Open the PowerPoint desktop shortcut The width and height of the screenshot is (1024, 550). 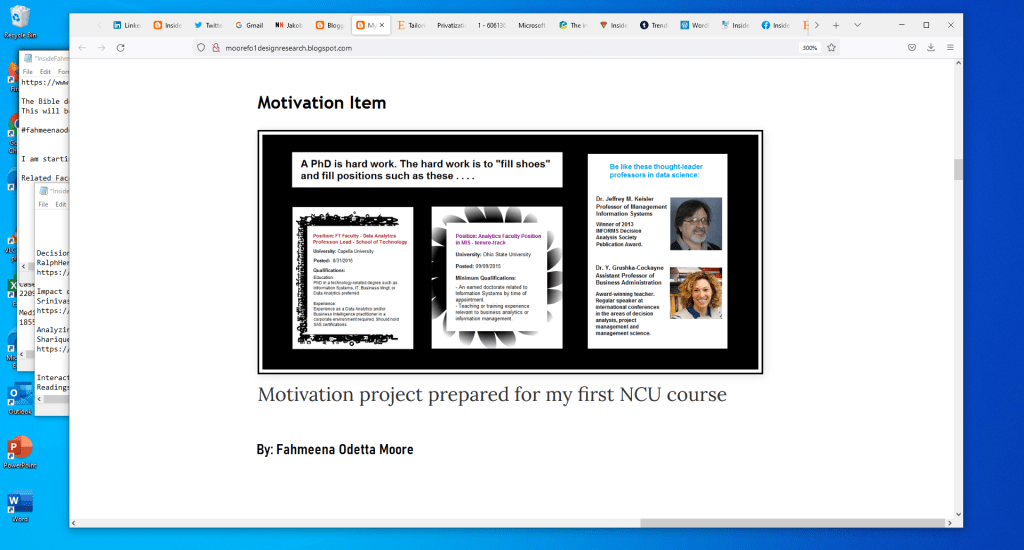coord(18,449)
